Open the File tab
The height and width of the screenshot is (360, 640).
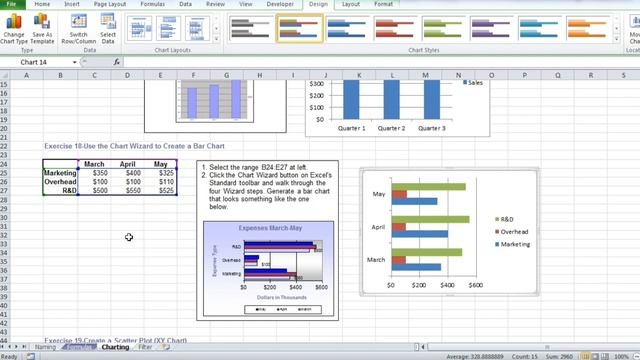click(11, 4)
